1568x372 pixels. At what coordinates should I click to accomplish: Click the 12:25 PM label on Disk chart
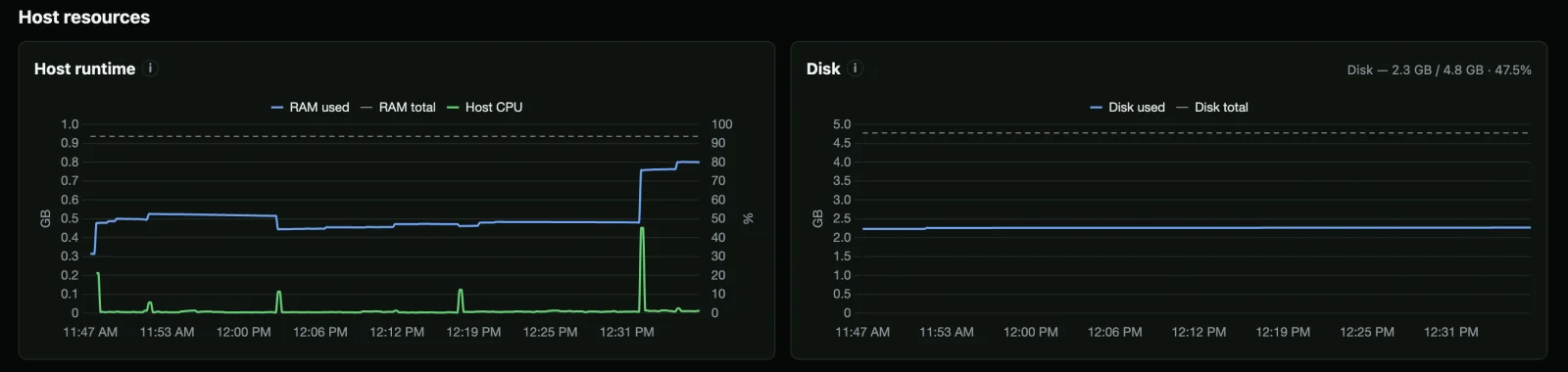pos(1367,332)
